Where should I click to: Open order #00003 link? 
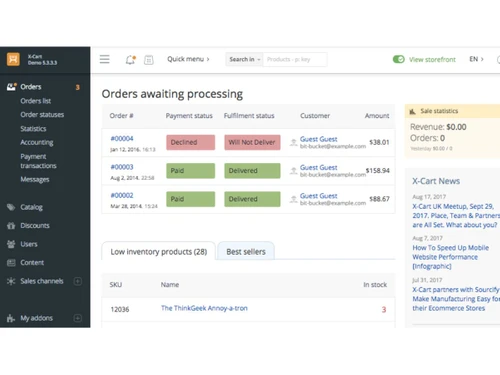click(122, 167)
